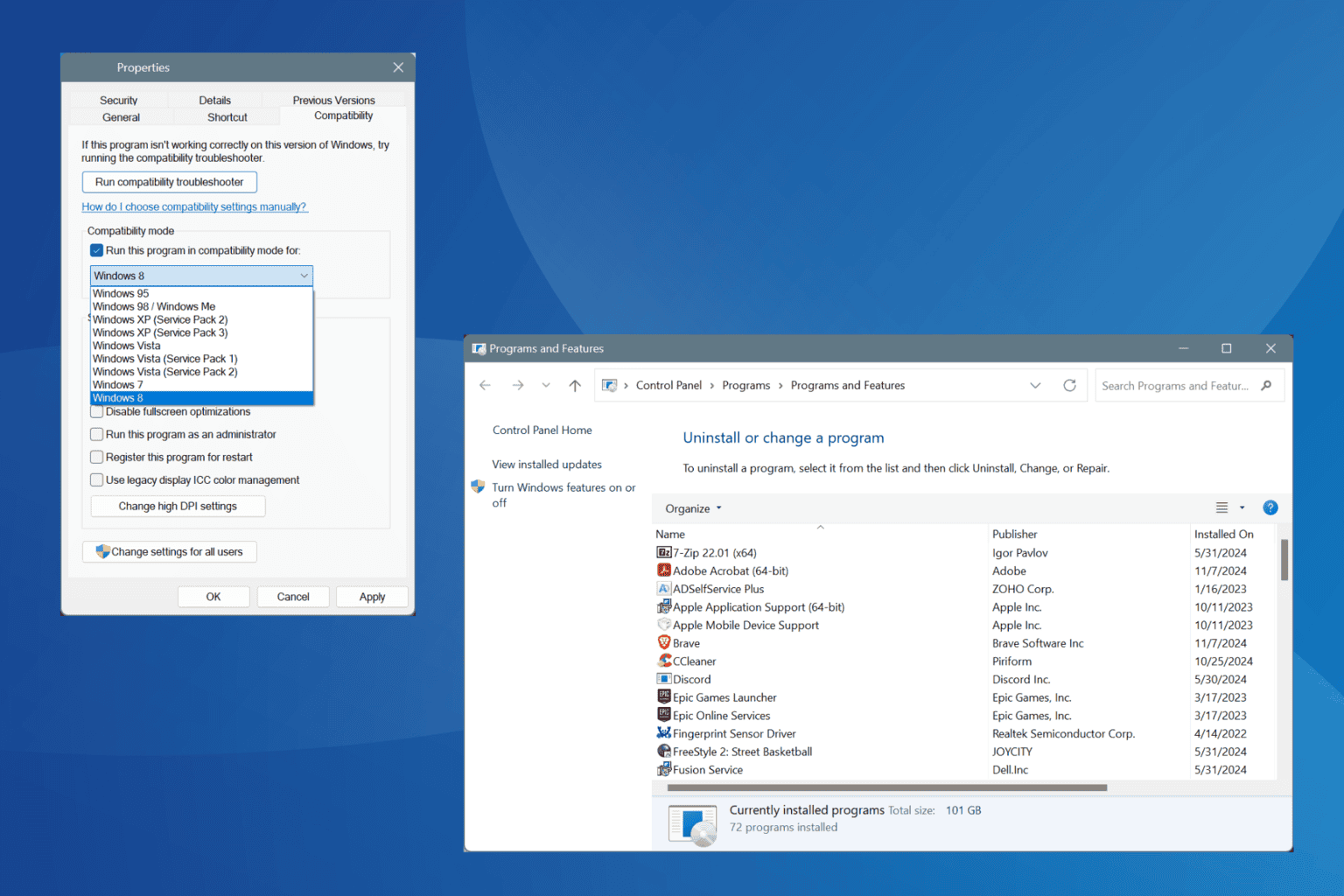This screenshot has height=896, width=1344.
Task: Refresh the Programs and Features list
Action: click(1069, 385)
